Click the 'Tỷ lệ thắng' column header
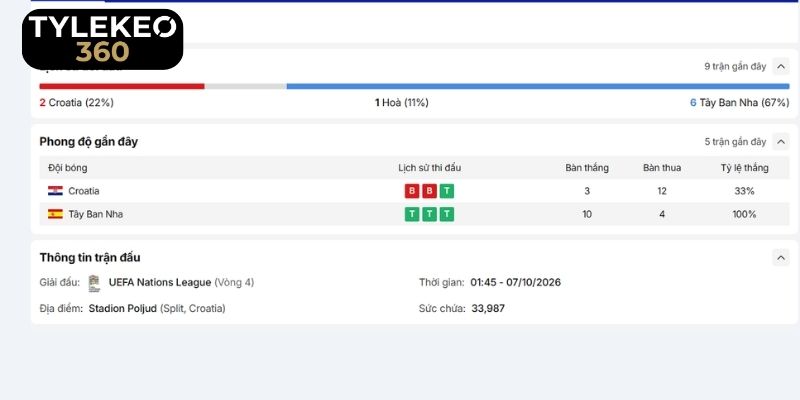The width and height of the screenshot is (800, 400). pos(744,168)
